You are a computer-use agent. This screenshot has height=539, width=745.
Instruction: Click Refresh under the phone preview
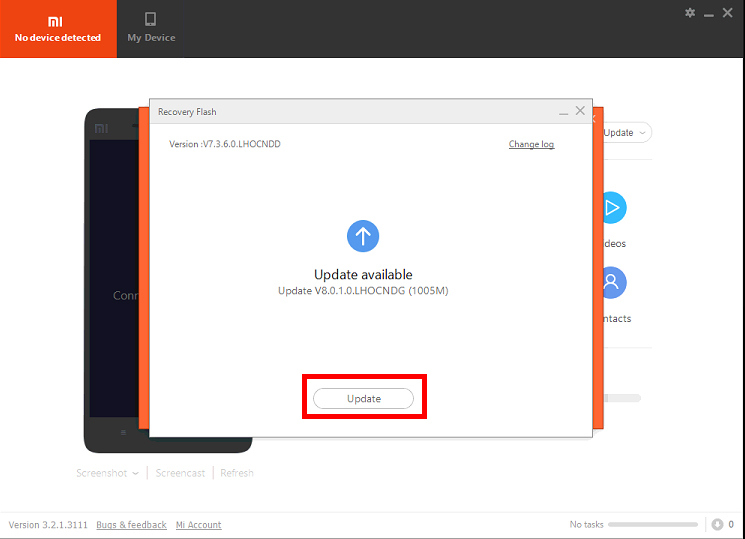coord(237,473)
